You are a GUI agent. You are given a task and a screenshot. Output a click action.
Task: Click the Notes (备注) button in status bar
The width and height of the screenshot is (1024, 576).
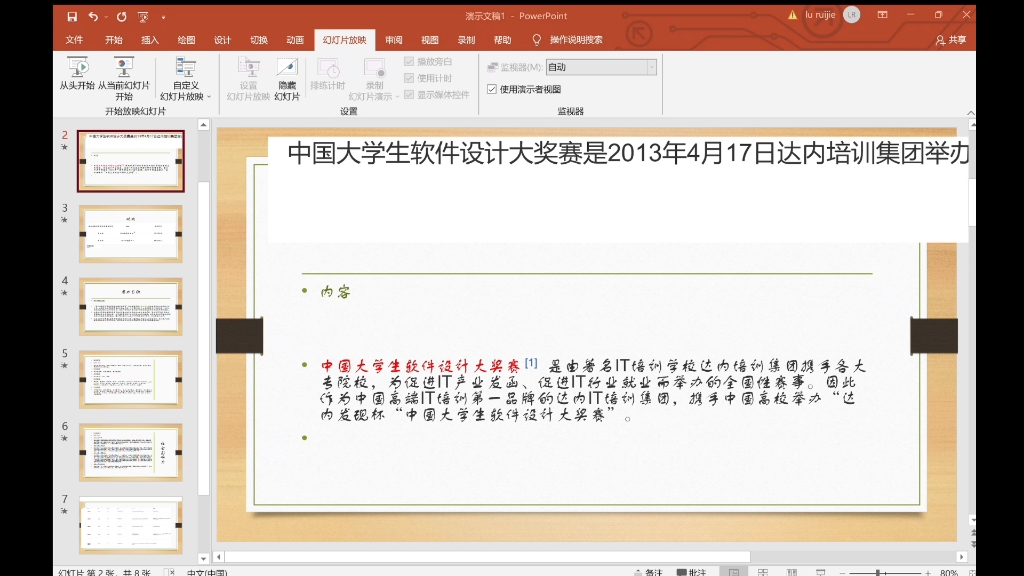click(648, 572)
